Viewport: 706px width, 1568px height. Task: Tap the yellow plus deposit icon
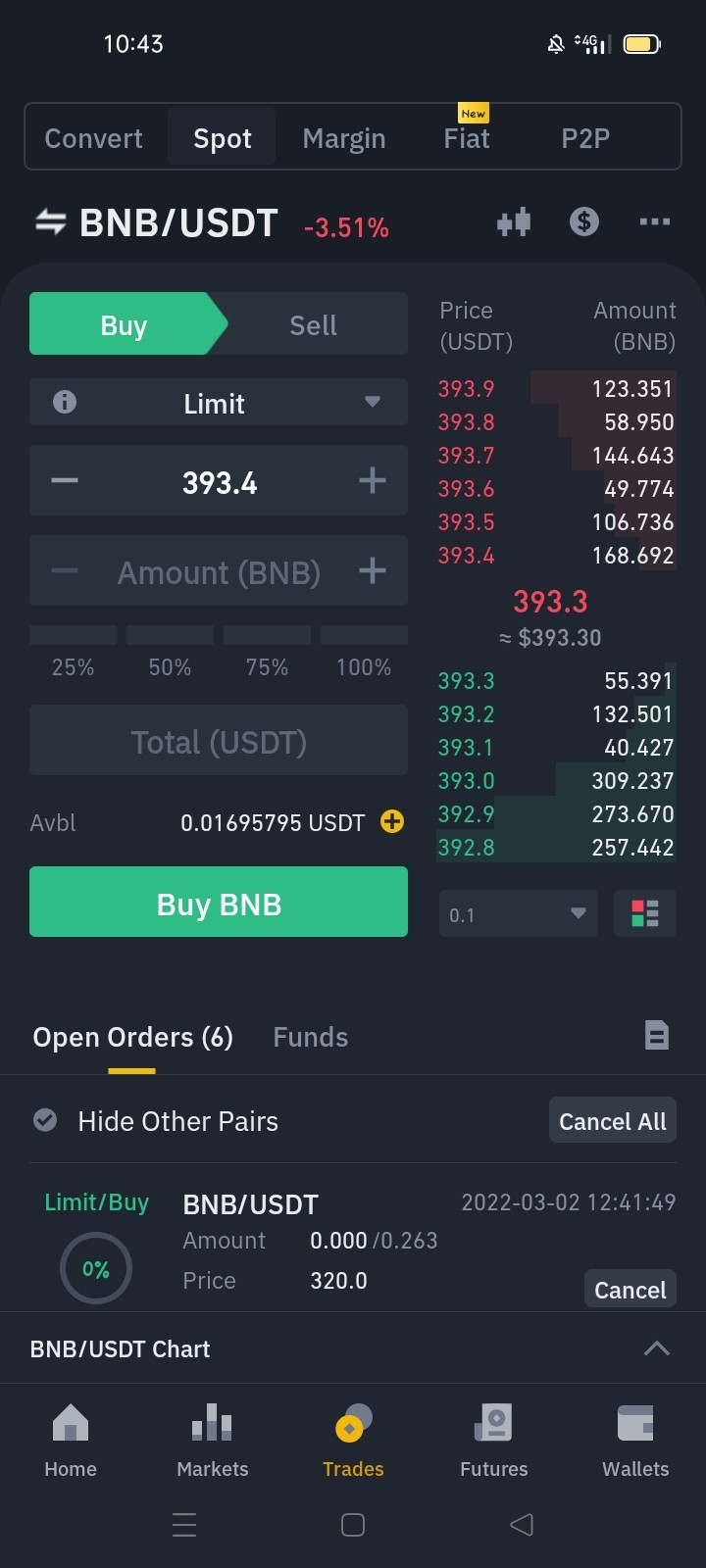[x=392, y=822]
